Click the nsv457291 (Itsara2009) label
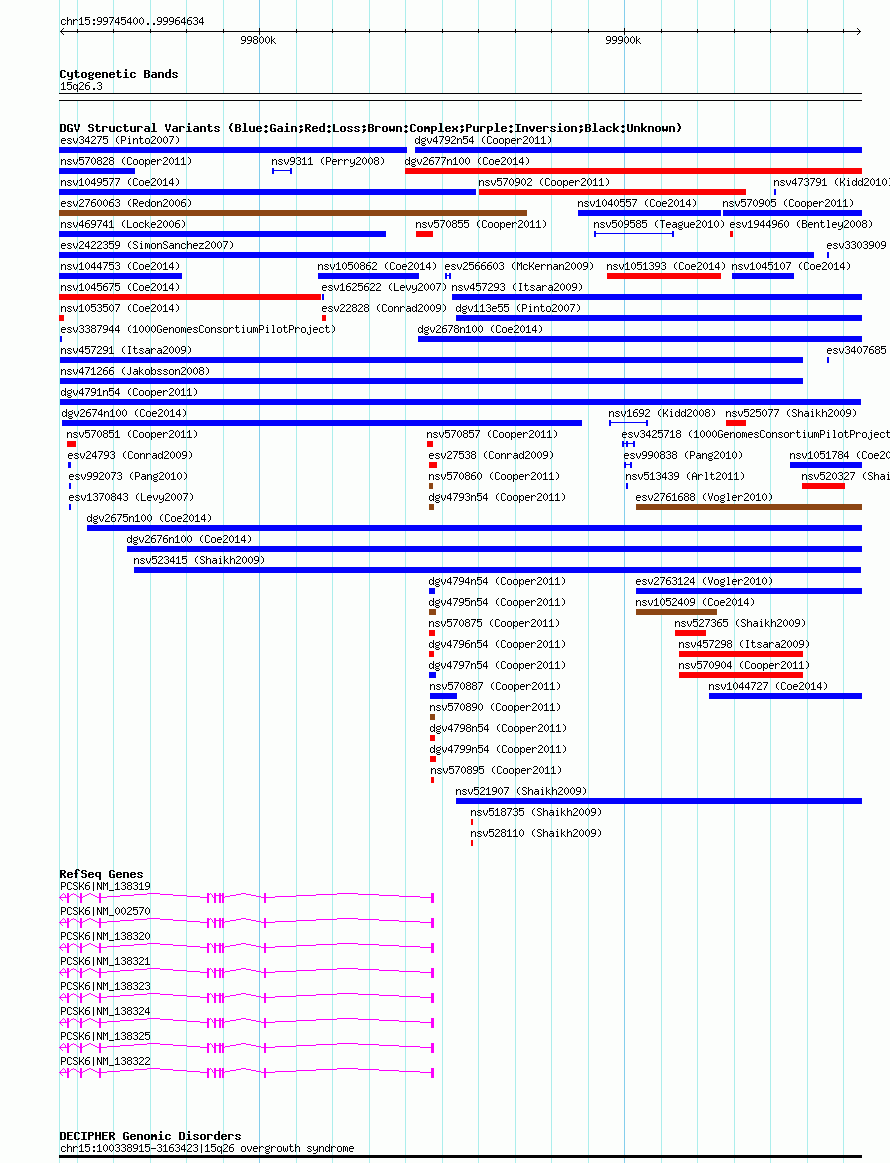The image size is (890, 1163). [x=126, y=350]
